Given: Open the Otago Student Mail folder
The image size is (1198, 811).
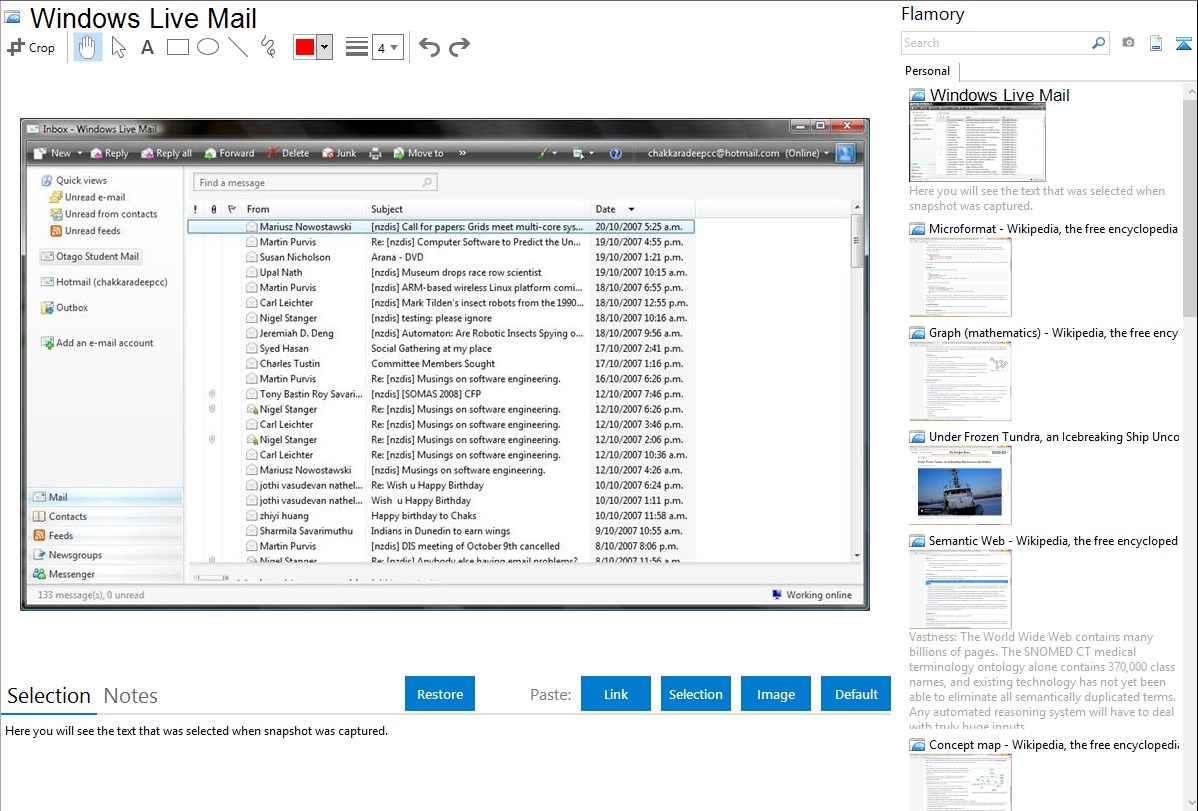Looking at the screenshot, I should pyautogui.click(x=90, y=257).
